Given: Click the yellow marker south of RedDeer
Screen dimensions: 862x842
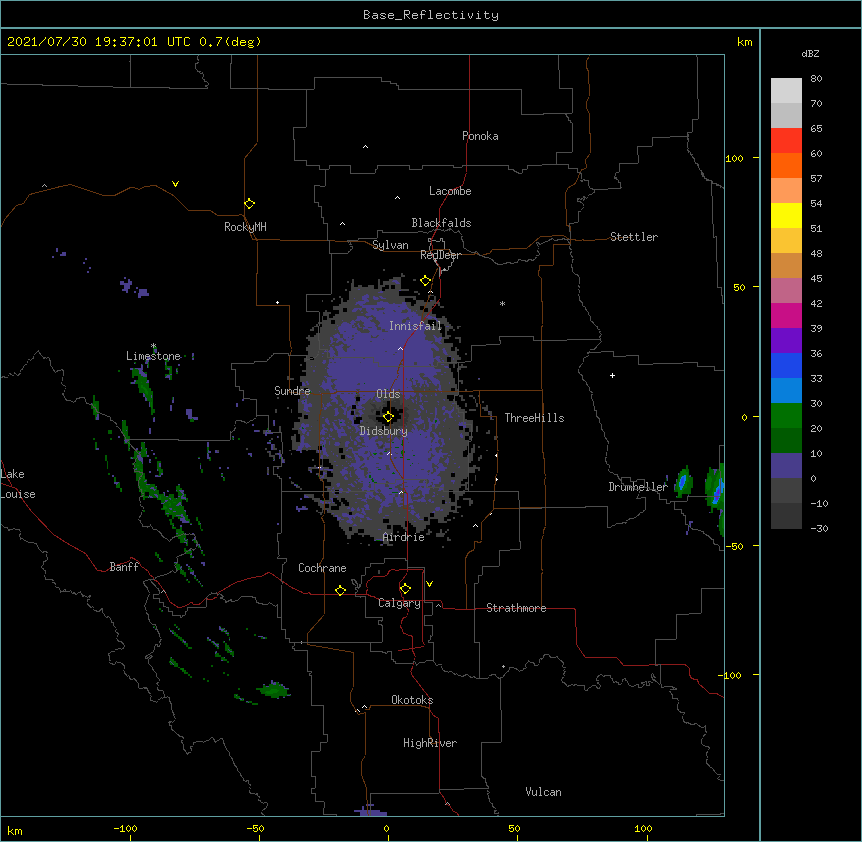Looking at the screenshot, I should pyautogui.click(x=426, y=281).
